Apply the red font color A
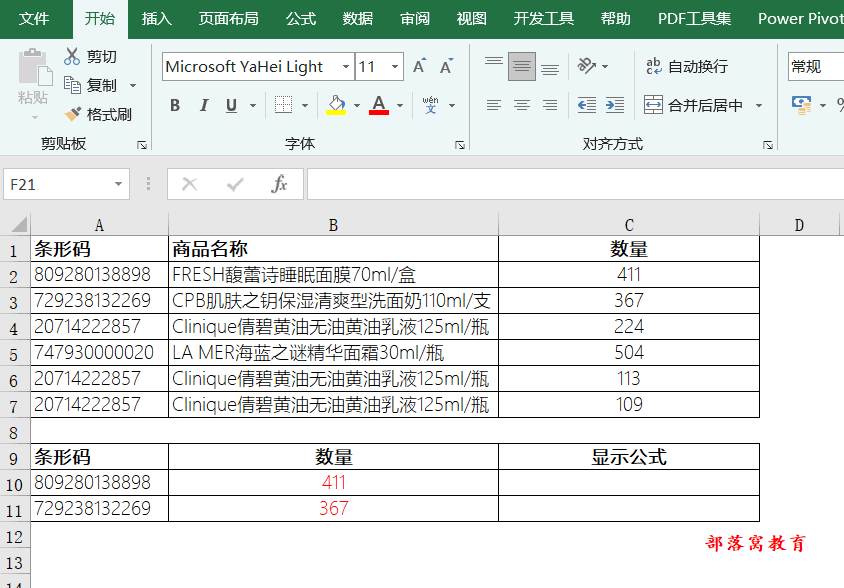Screen dimensions: 844x588 379,105
